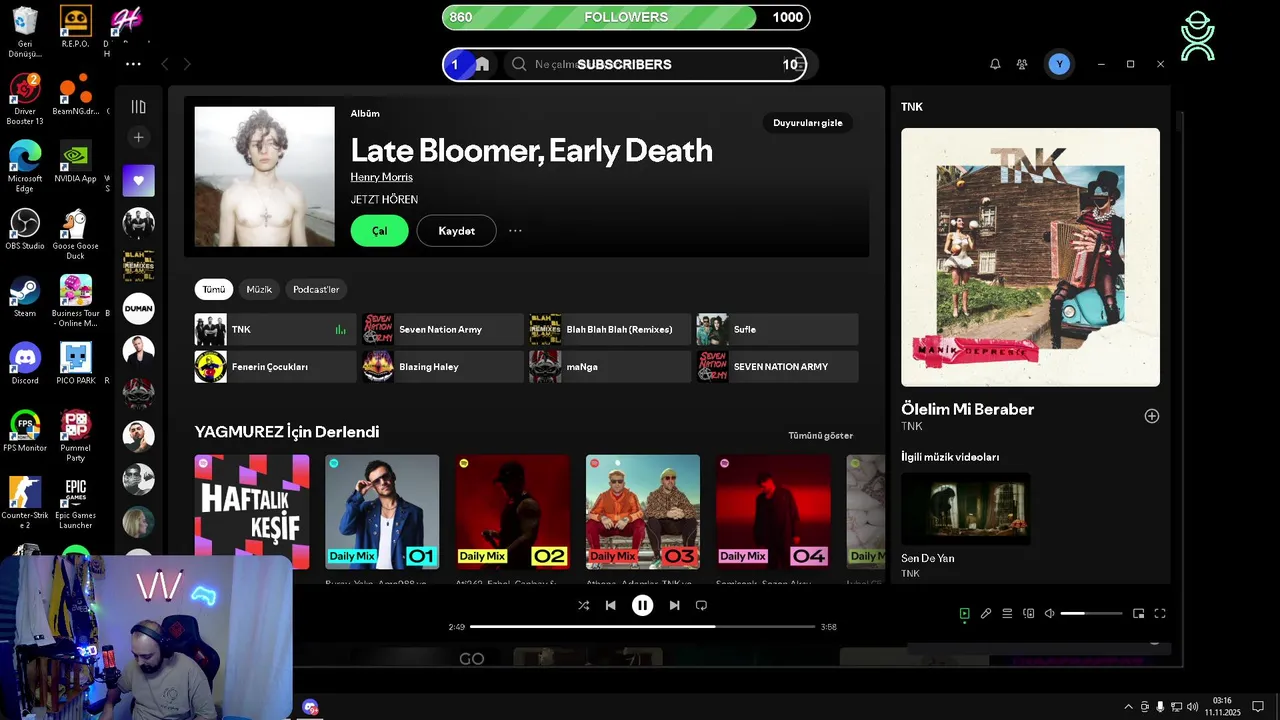Seek within the song progress bar
This screenshot has width=1280, height=720.
coord(643,627)
